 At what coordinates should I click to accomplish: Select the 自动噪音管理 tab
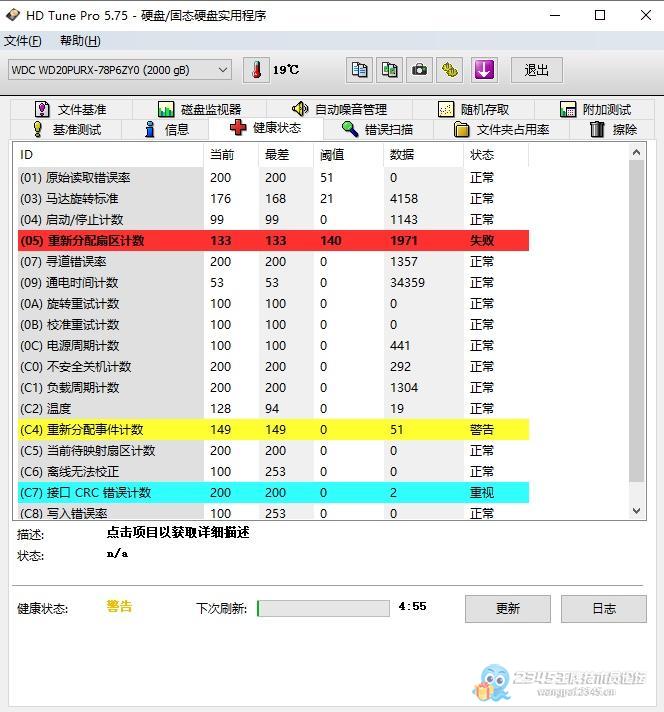(x=338, y=109)
